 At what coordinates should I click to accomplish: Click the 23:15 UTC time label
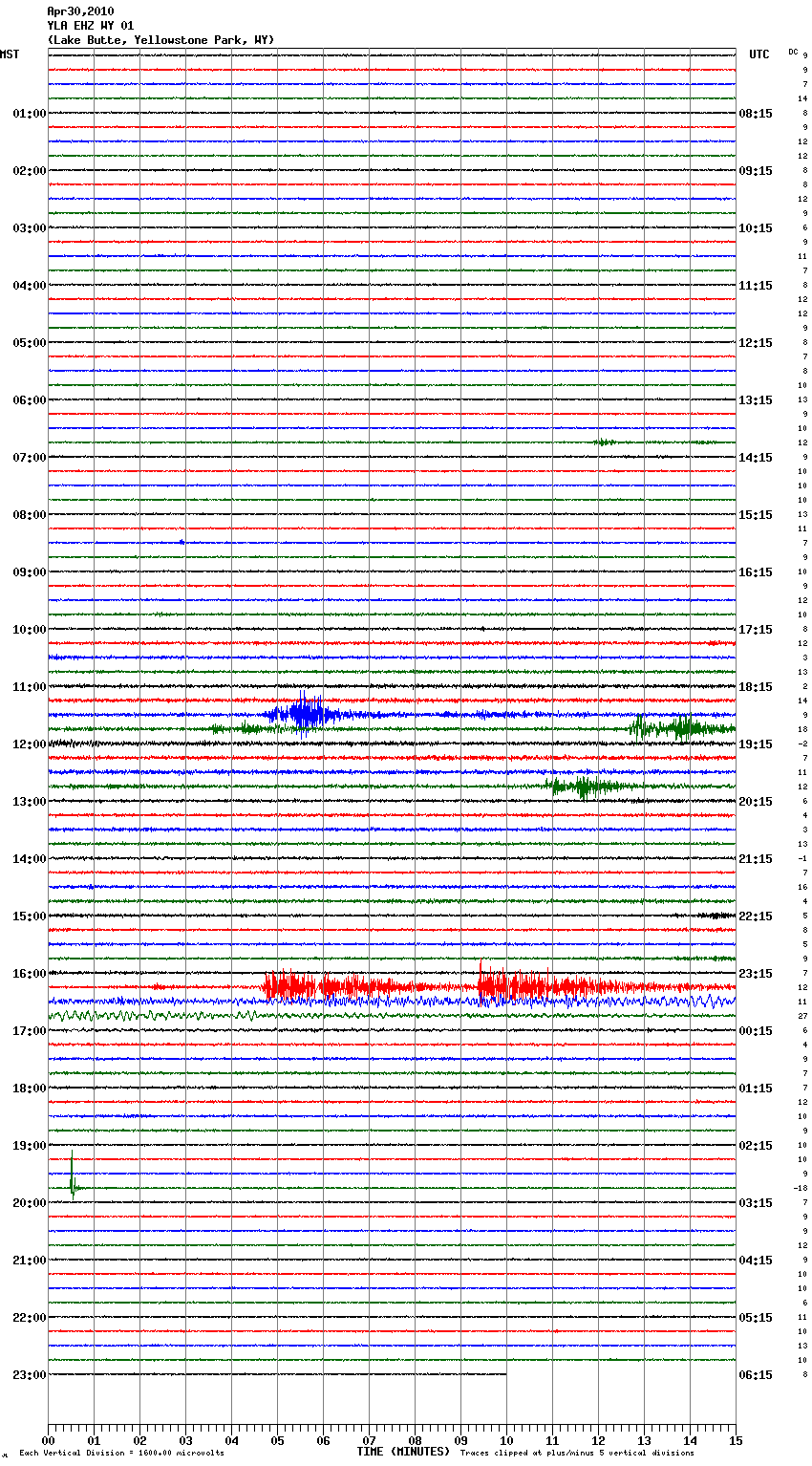(756, 974)
